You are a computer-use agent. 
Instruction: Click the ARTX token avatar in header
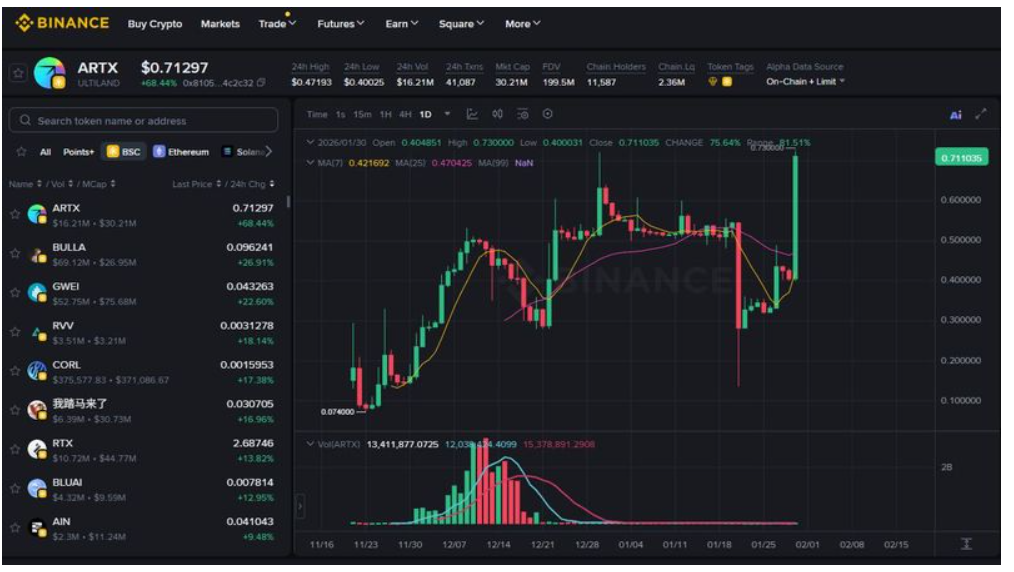tap(50, 73)
